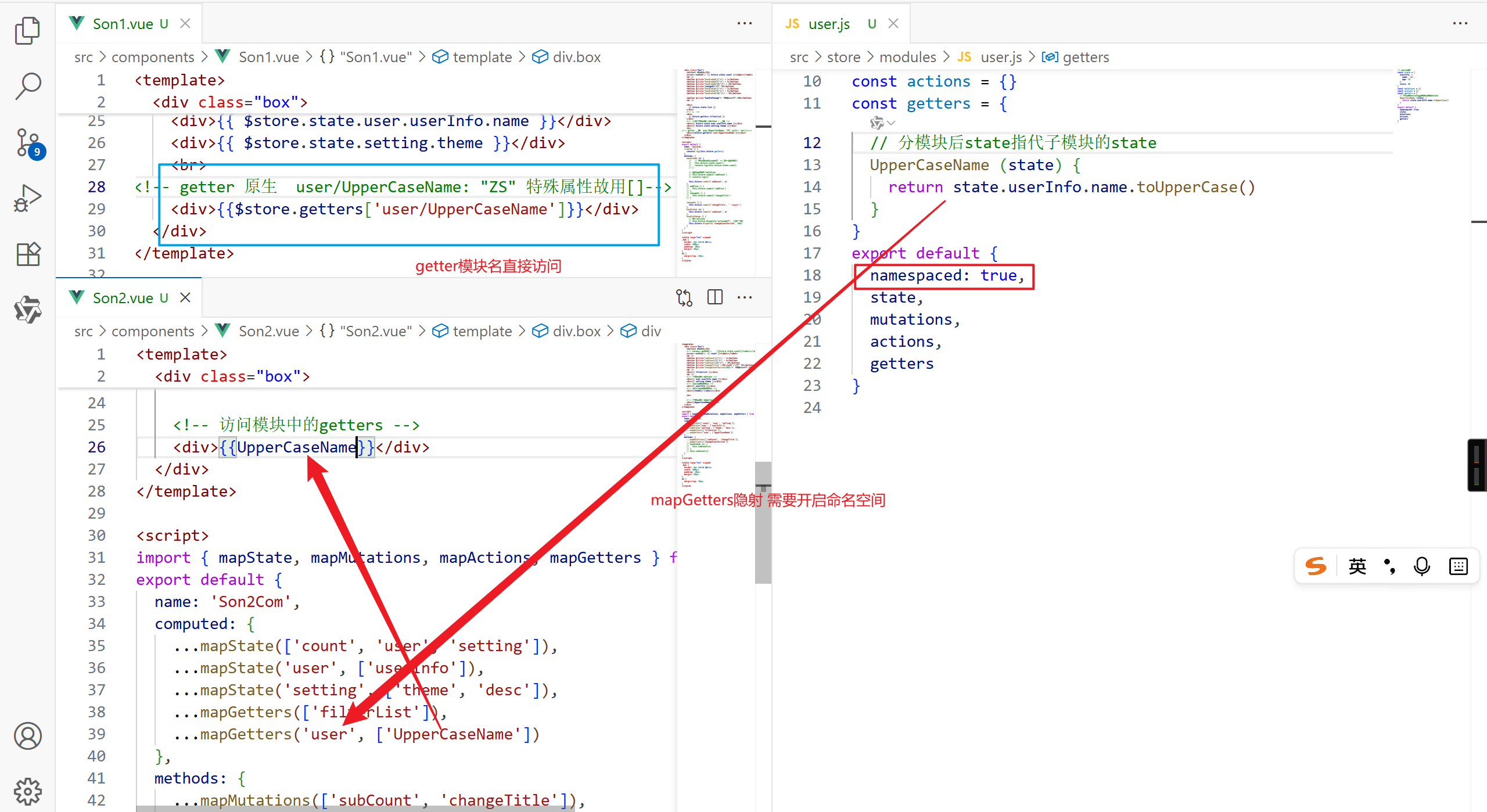Click the div.box breadcrumb in Son1.vue

click(x=576, y=57)
